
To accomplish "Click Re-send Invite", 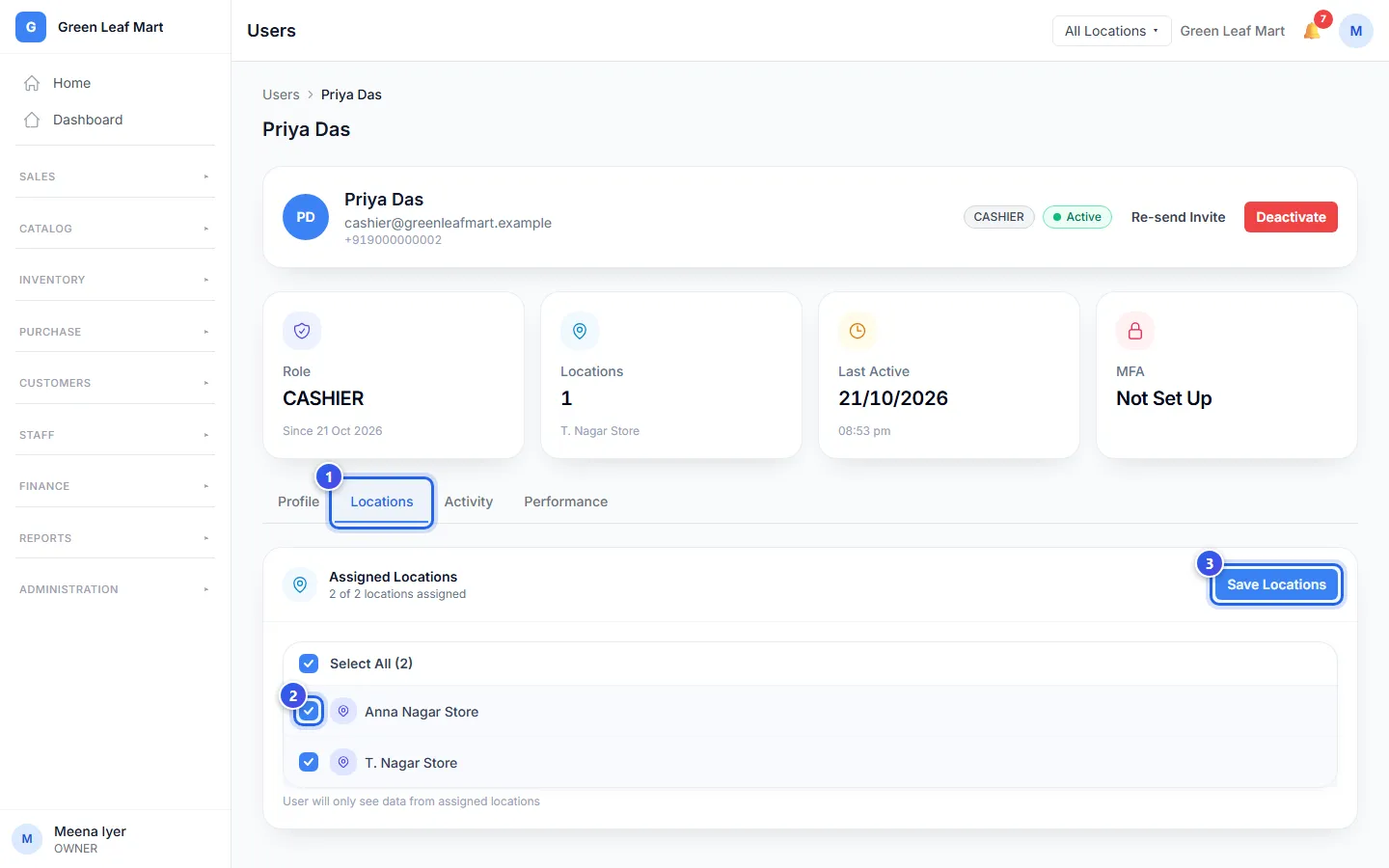I will click(x=1178, y=217).
